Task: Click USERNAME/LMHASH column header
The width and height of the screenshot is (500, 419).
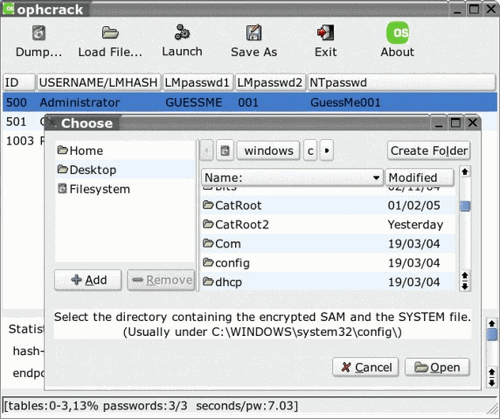Action: tap(98, 82)
